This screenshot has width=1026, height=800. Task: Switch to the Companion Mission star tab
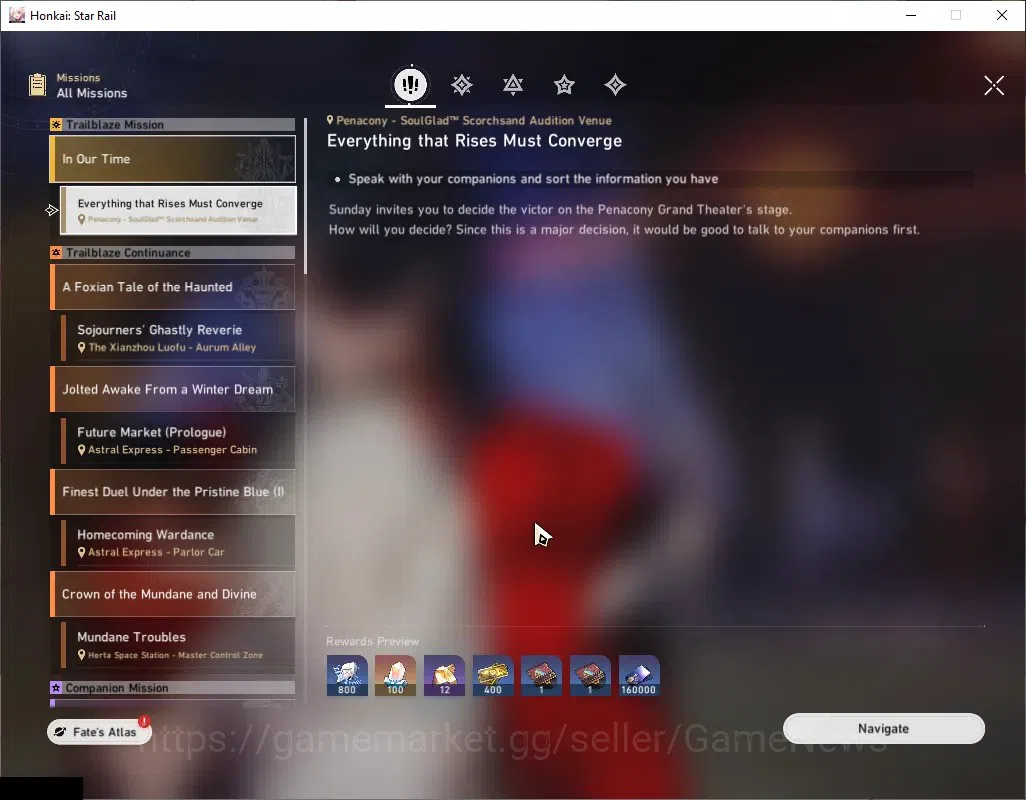[x=564, y=84]
